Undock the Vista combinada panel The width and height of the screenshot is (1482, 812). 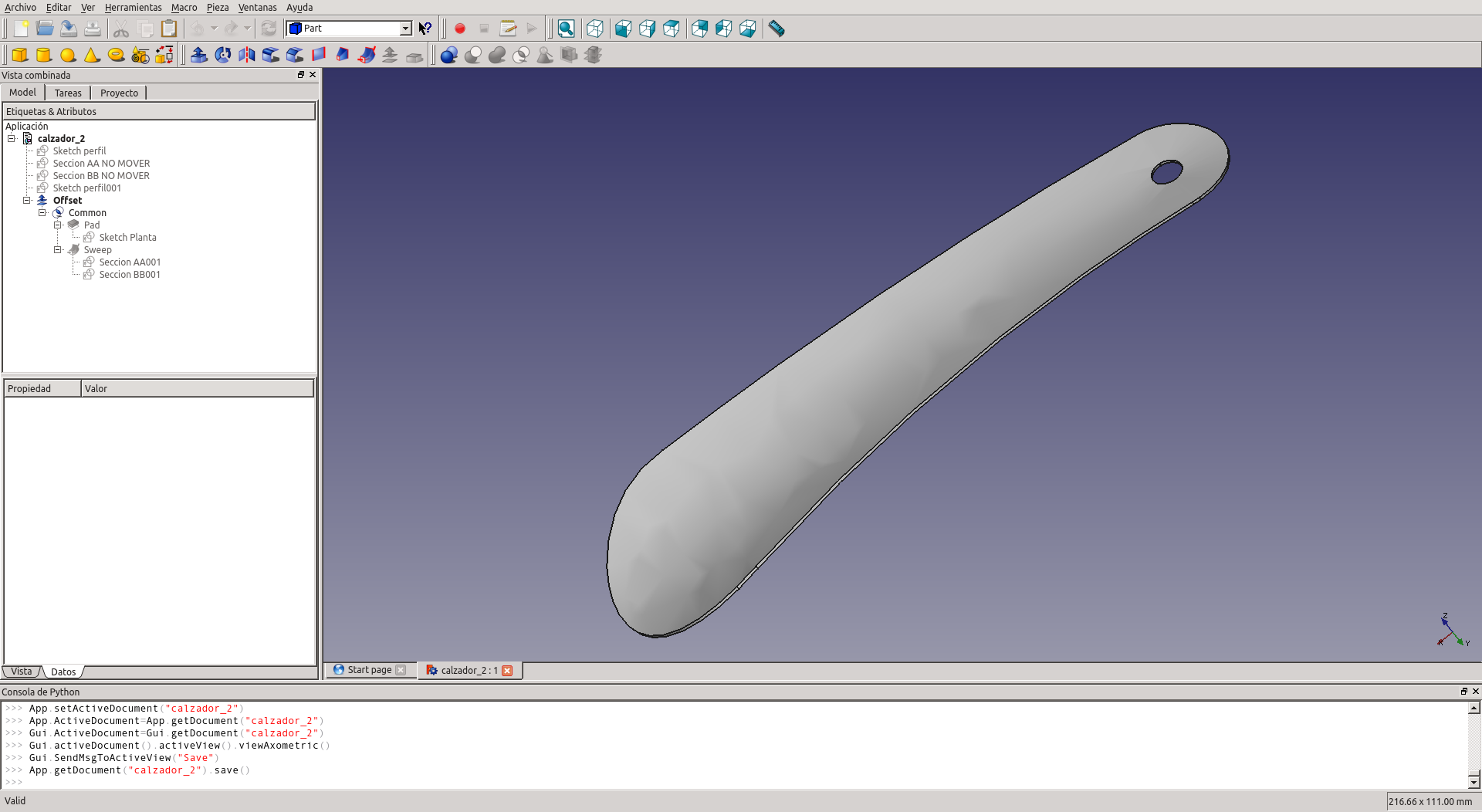(x=301, y=75)
